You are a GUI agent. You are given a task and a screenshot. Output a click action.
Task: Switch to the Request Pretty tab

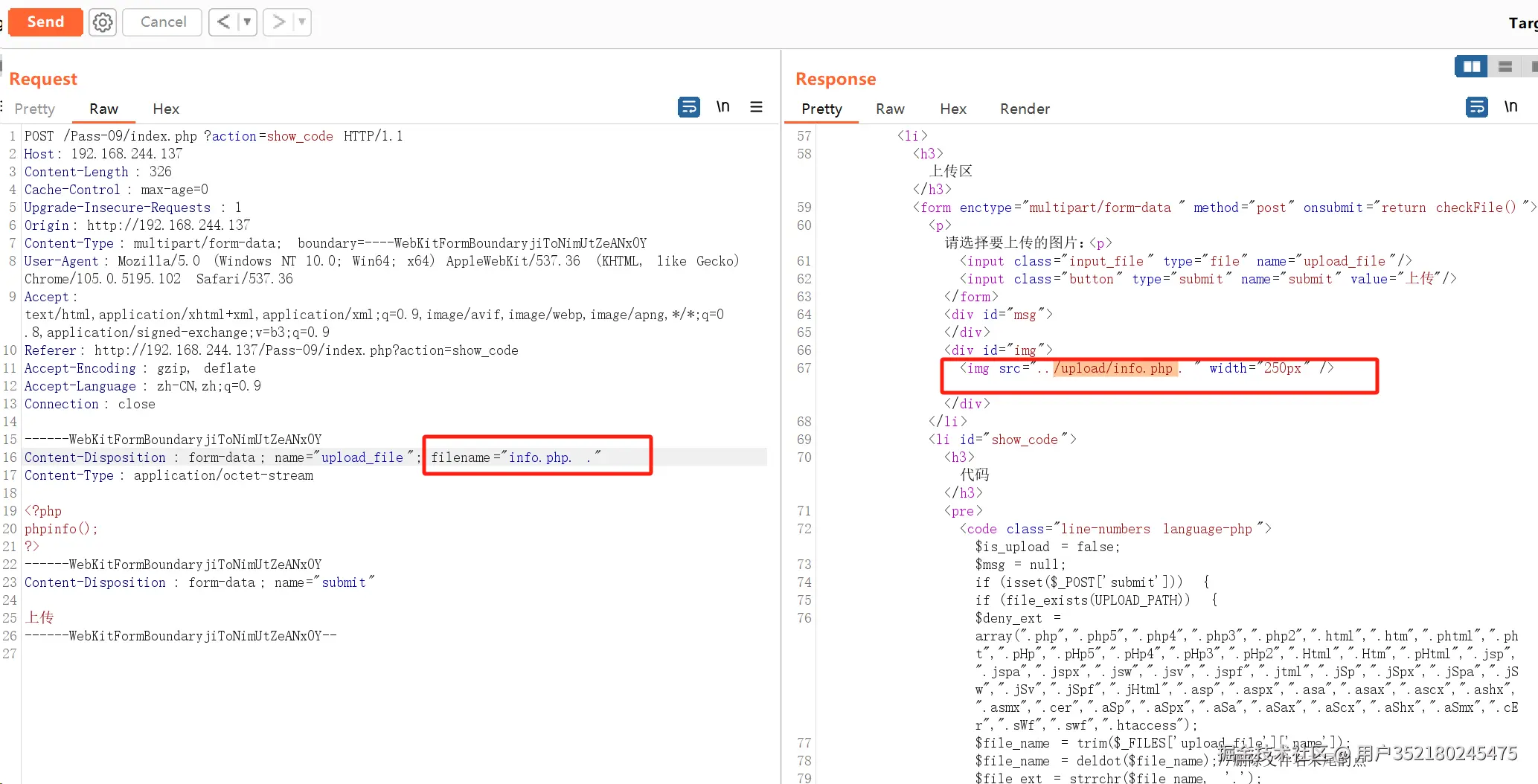[x=35, y=109]
